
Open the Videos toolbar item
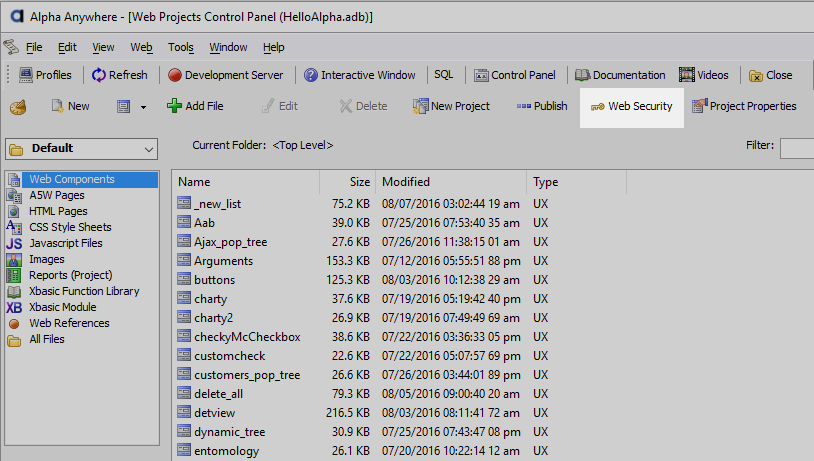point(703,75)
